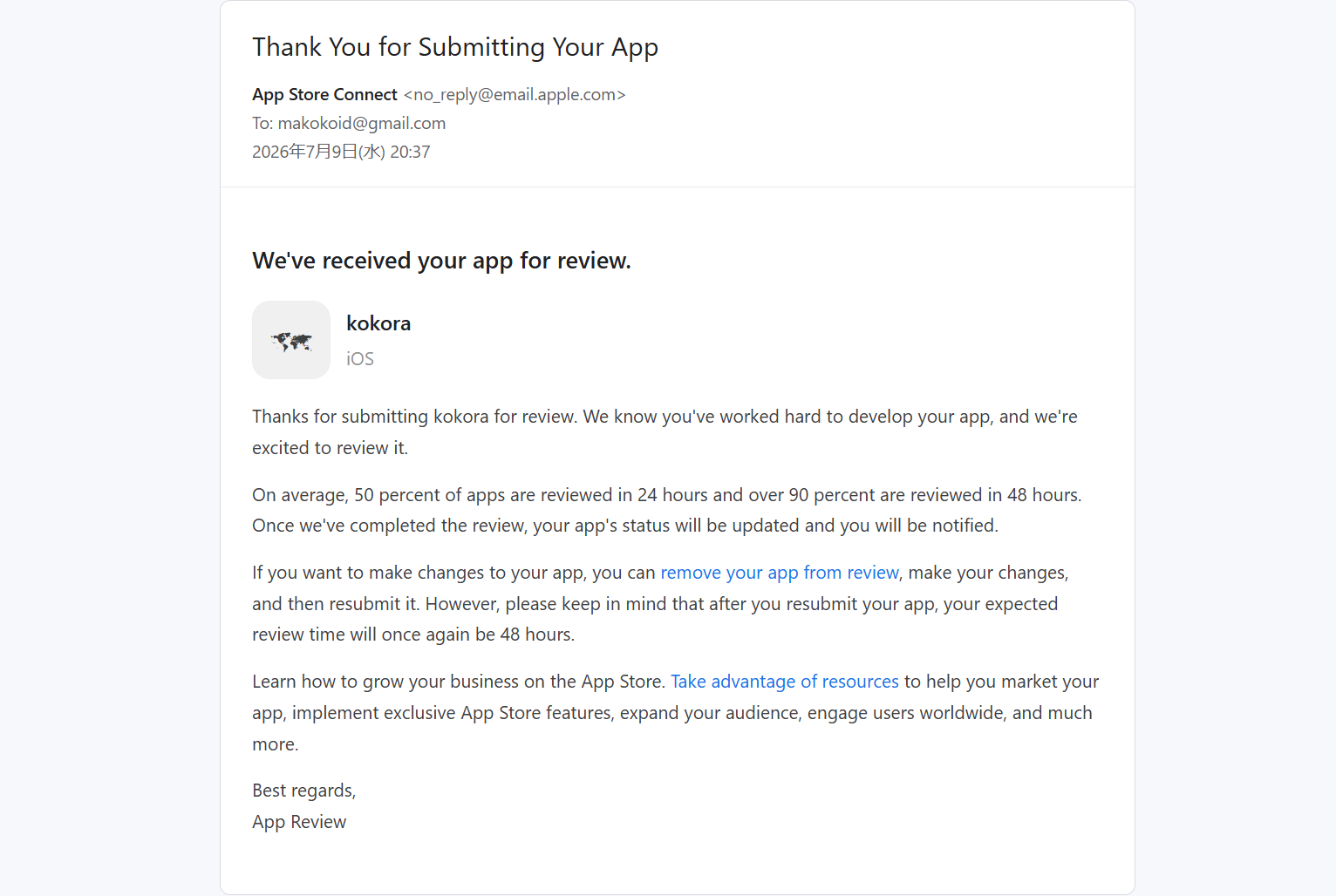Click the kokora world map app icon
1336x896 pixels.
[x=291, y=340]
